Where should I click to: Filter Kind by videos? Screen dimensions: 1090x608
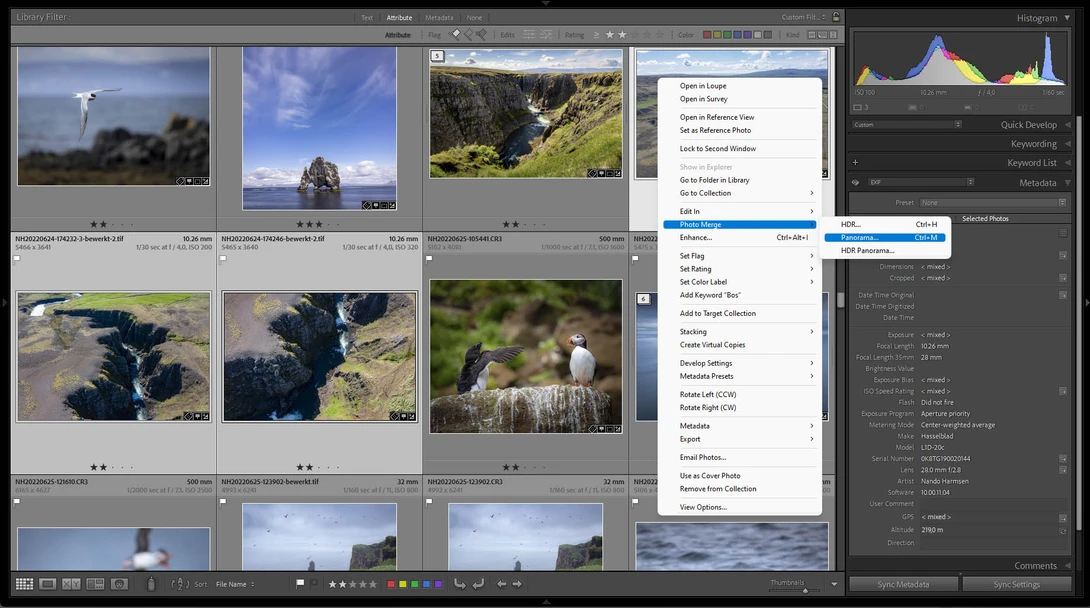point(833,35)
